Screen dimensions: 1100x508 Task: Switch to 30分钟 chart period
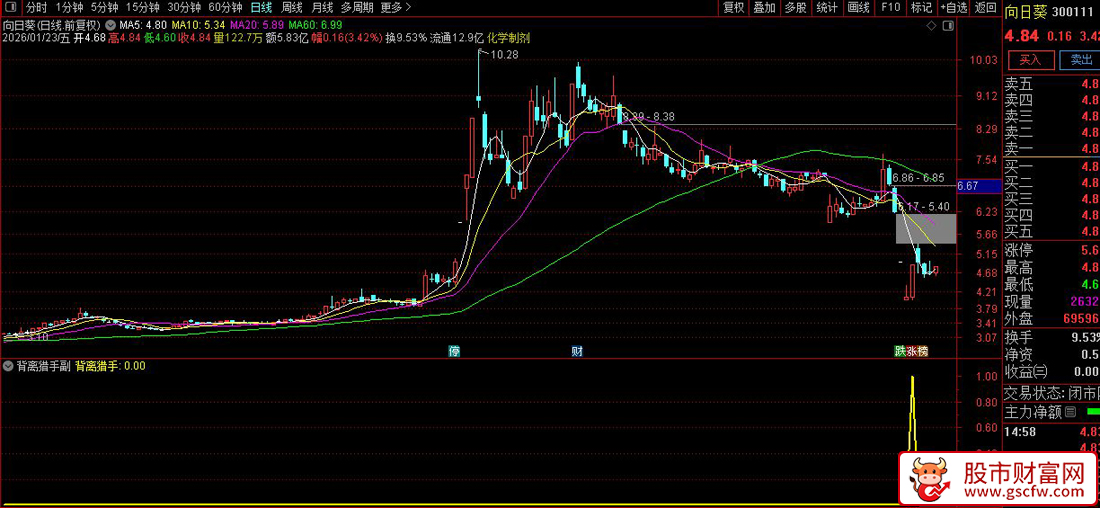point(185,8)
